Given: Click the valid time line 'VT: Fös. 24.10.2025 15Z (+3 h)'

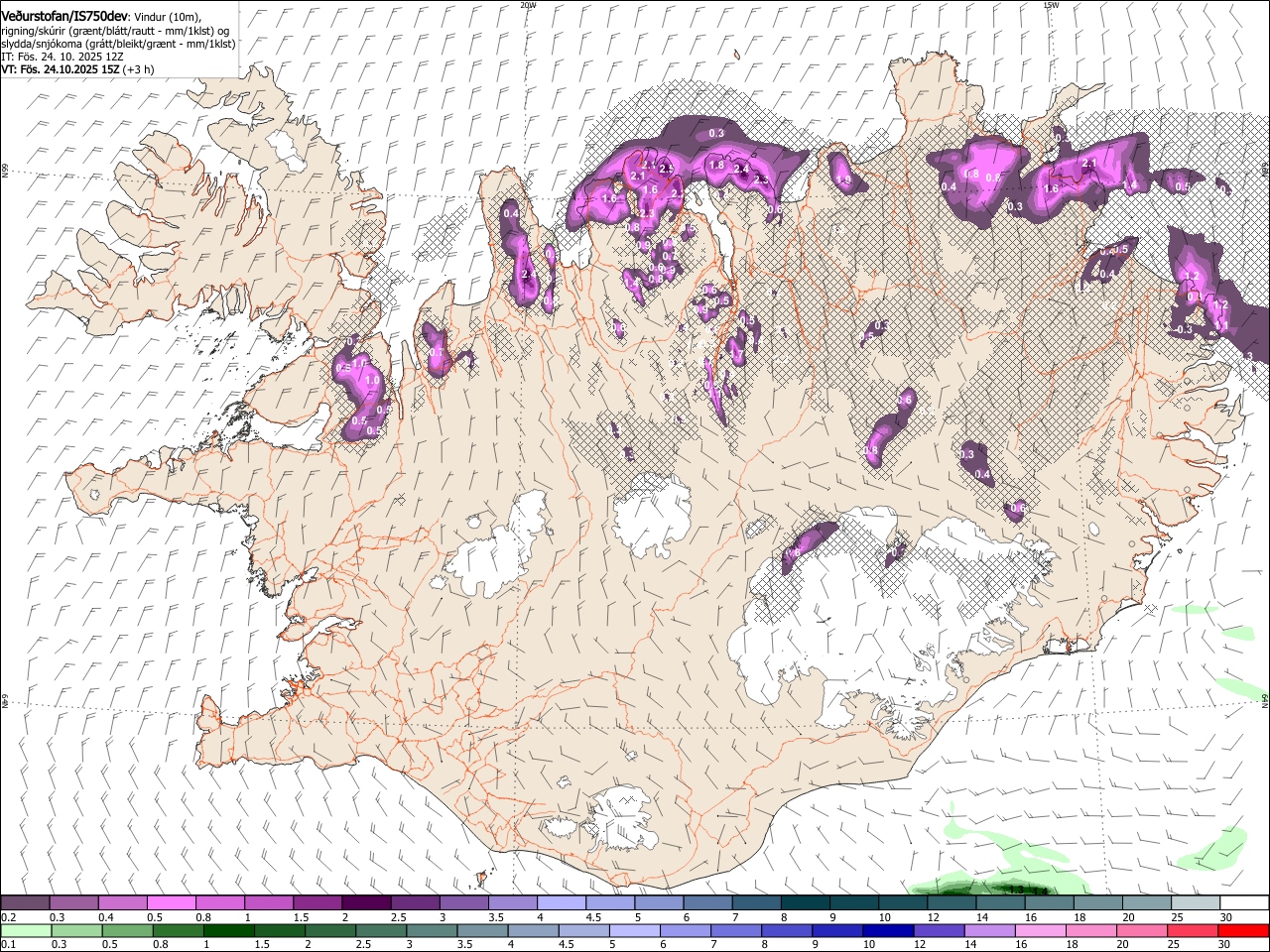Looking at the screenshot, I should point(76,69).
